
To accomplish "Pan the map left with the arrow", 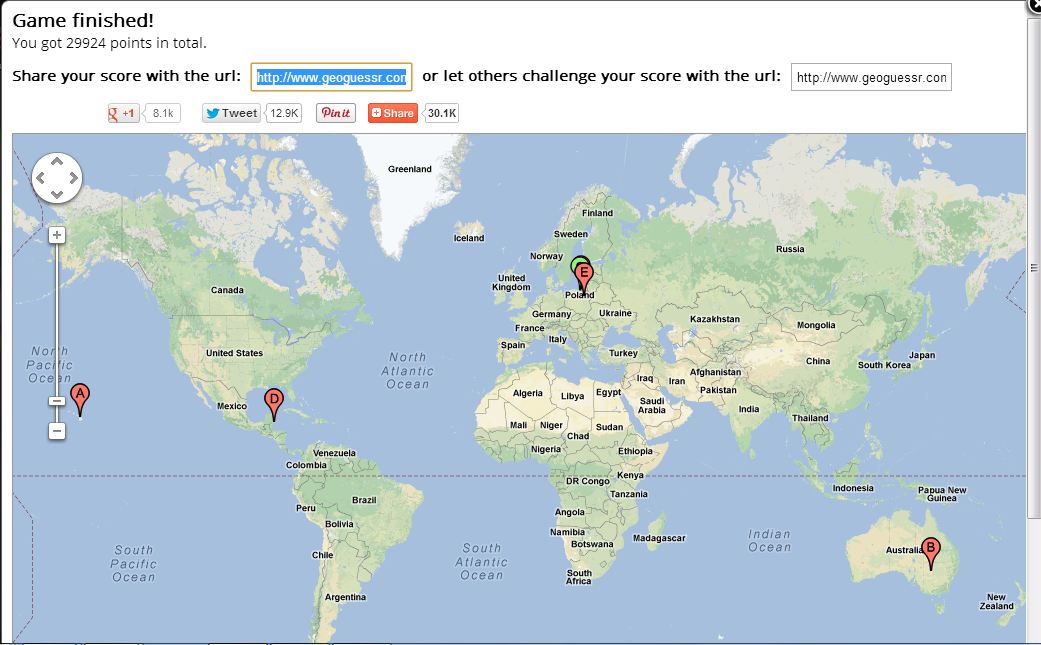I will click(40, 178).
